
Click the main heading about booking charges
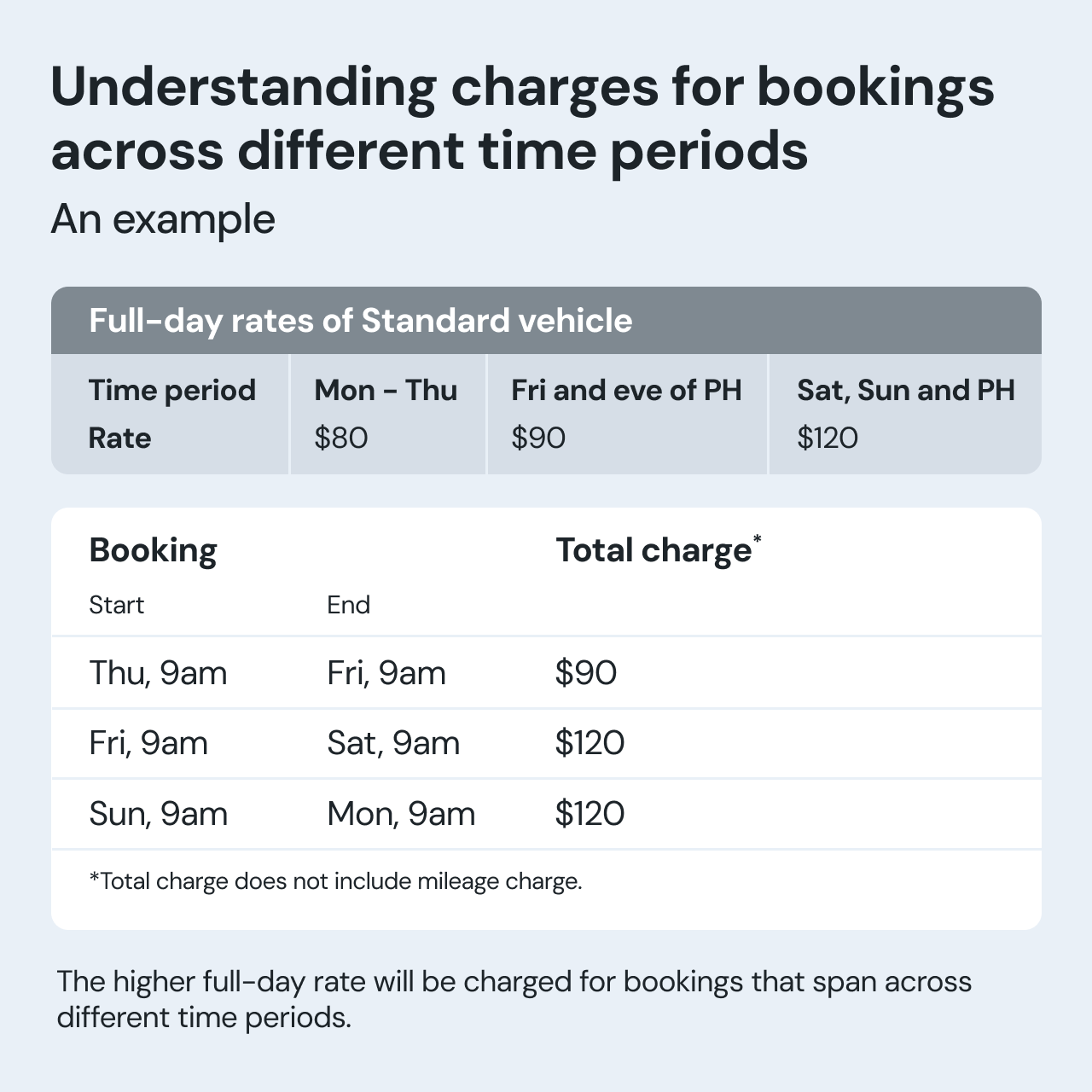(x=522, y=118)
